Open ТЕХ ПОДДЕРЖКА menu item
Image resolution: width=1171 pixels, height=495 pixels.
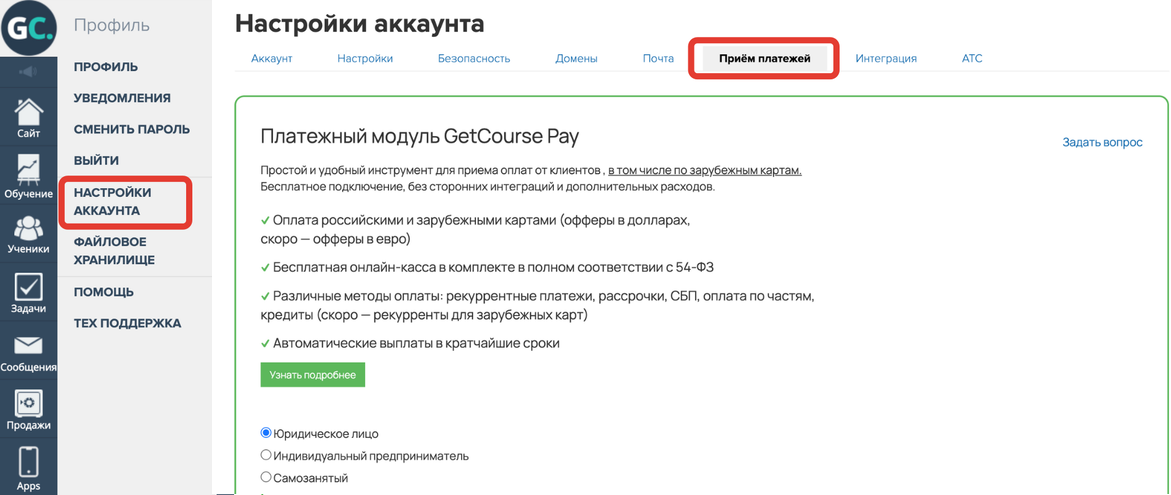pyautogui.click(x=128, y=323)
